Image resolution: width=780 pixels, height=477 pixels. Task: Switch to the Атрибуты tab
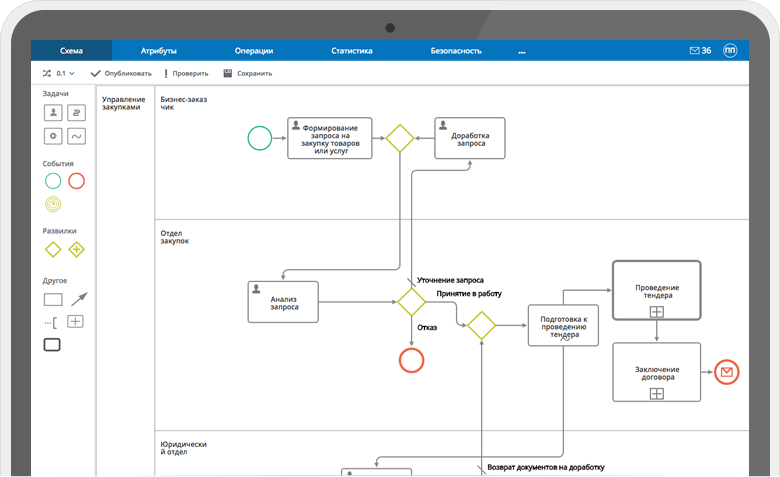point(159,50)
